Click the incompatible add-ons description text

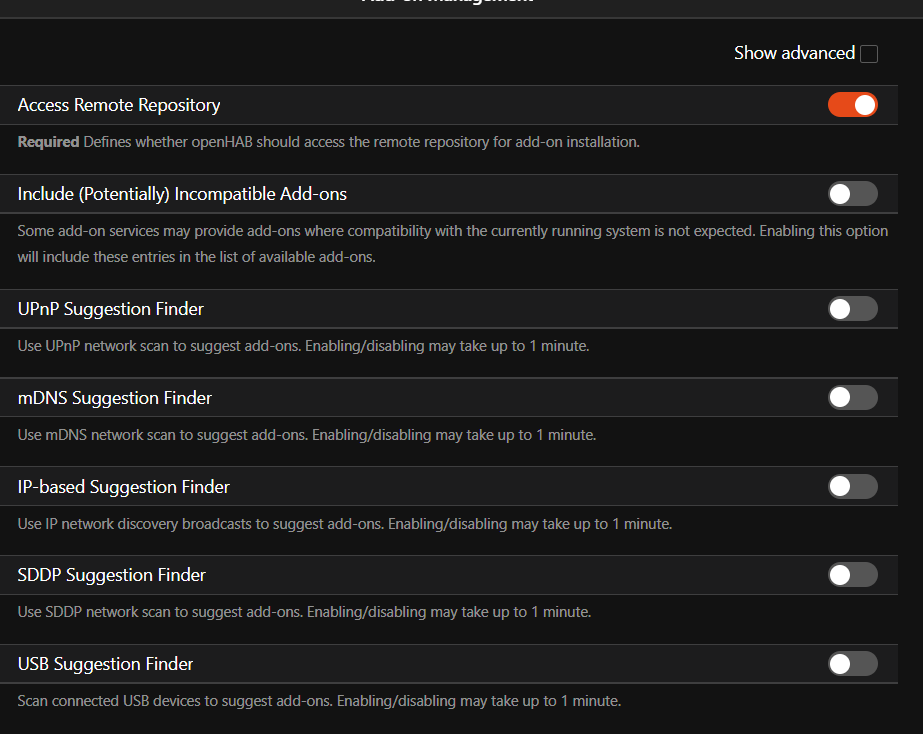(452, 244)
